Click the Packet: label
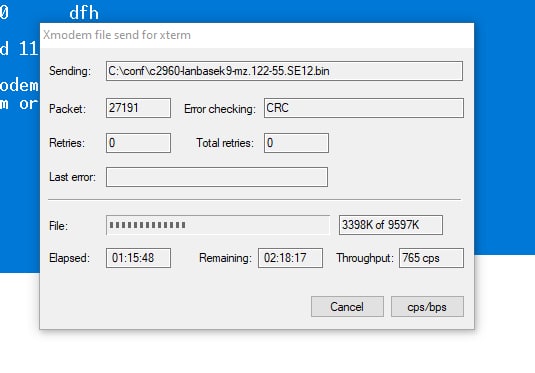535x373 pixels. pyautogui.click(x=67, y=109)
